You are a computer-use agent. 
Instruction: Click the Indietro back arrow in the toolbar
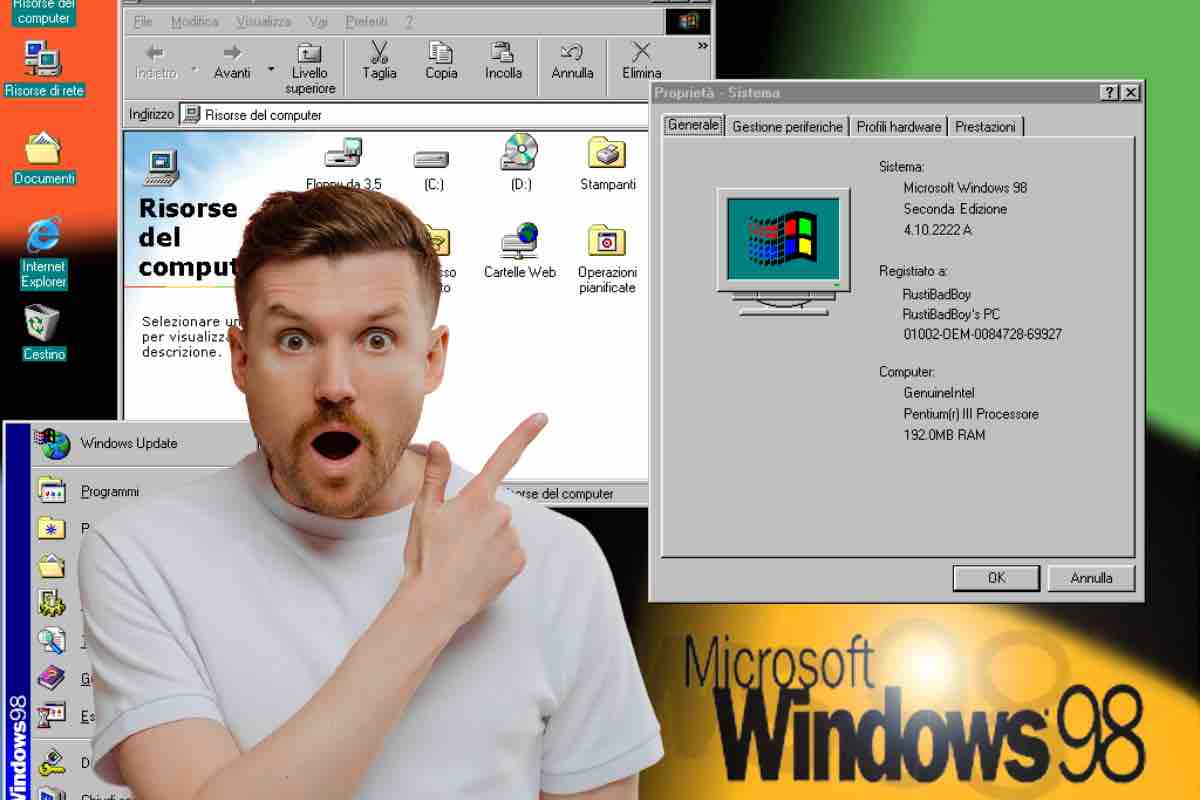coord(155,60)
